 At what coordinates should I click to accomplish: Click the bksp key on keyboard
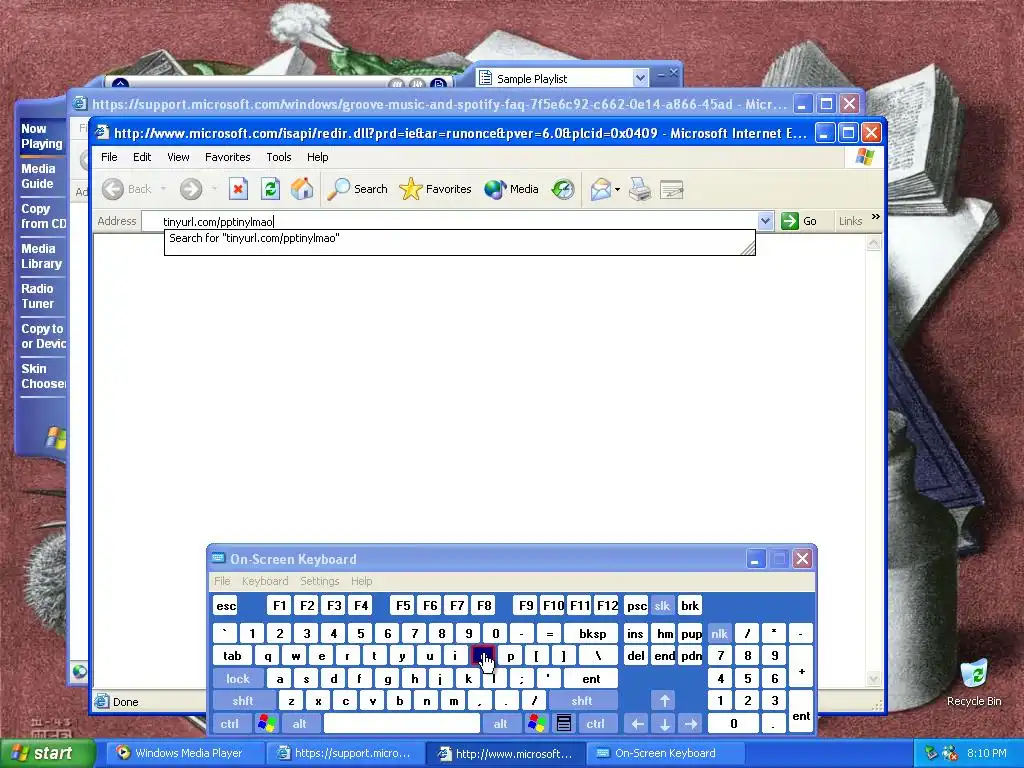point(592,633)
